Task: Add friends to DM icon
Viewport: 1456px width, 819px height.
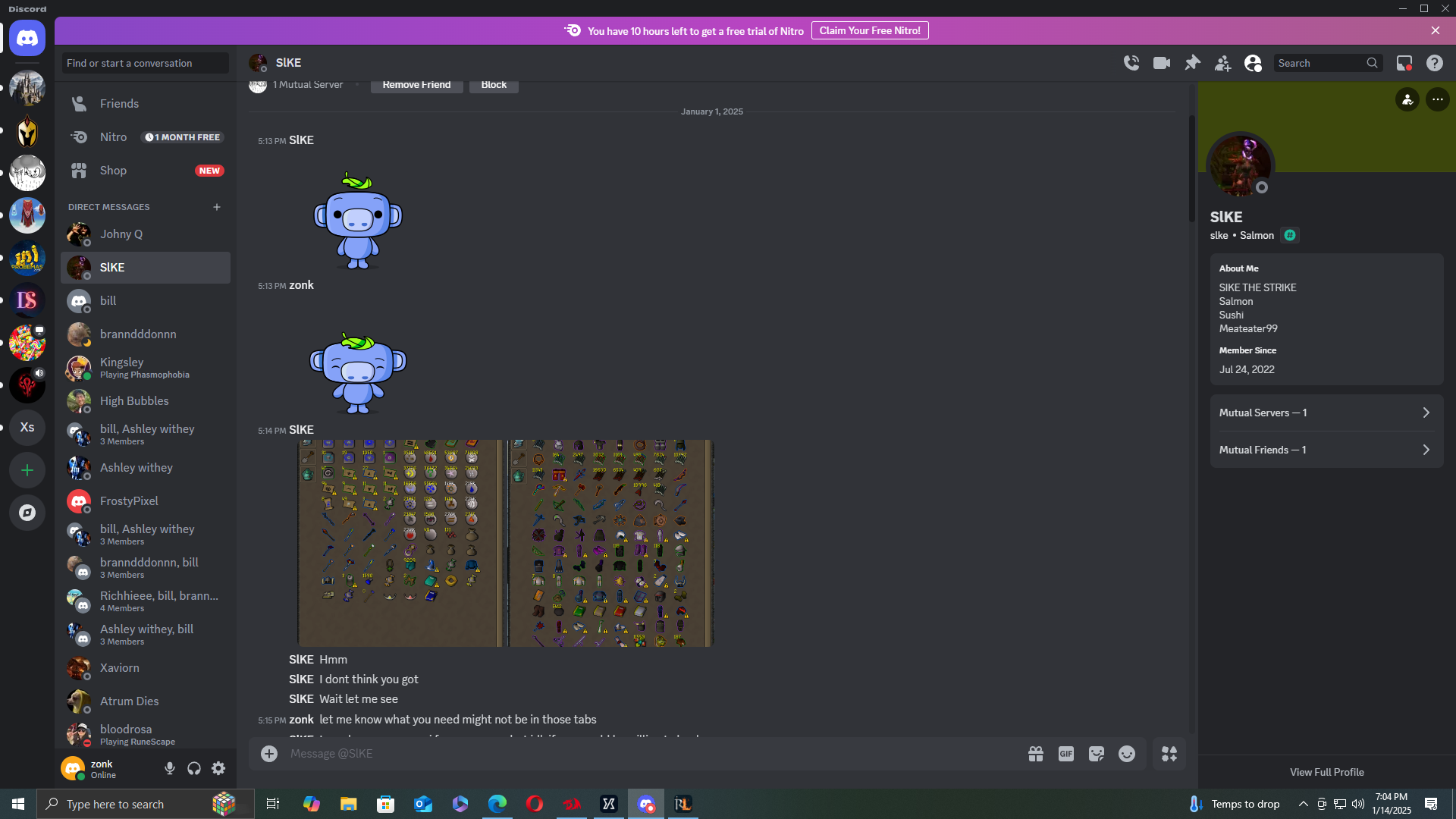Action: coord(1222,63)
